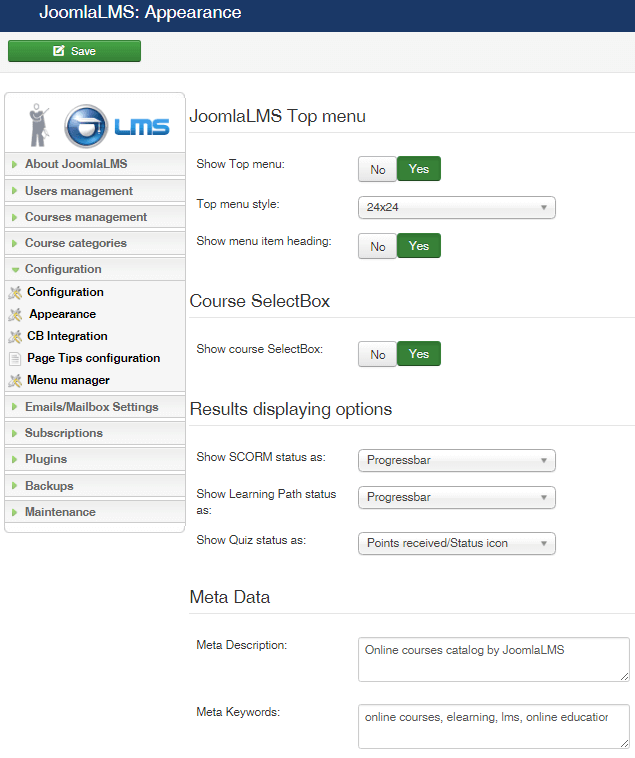635x758 pixels.
Task: Click the Menu manager tools icon
Action: pos(15,380)
